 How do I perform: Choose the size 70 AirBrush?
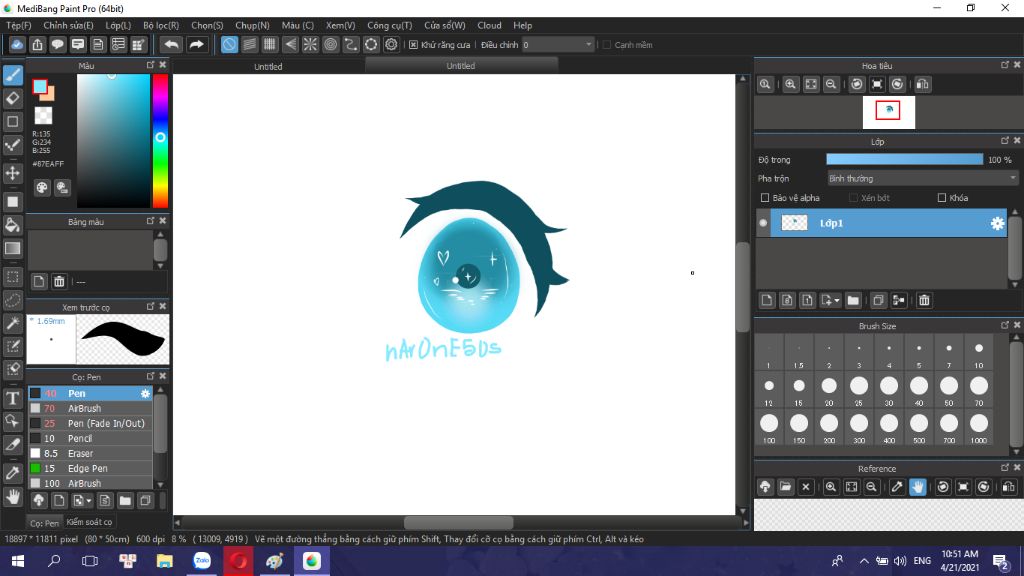[x=90, y=408]
